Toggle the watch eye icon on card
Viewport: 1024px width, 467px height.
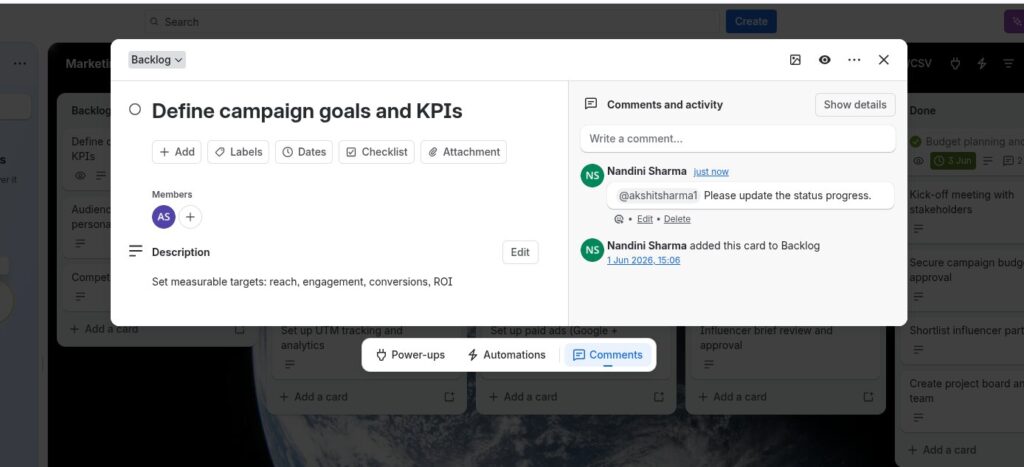825,60
